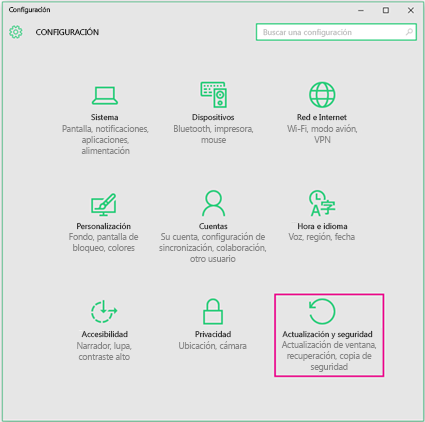Click the magnifier icon in search box
425x422 pixels.
[x=409, y=32]
